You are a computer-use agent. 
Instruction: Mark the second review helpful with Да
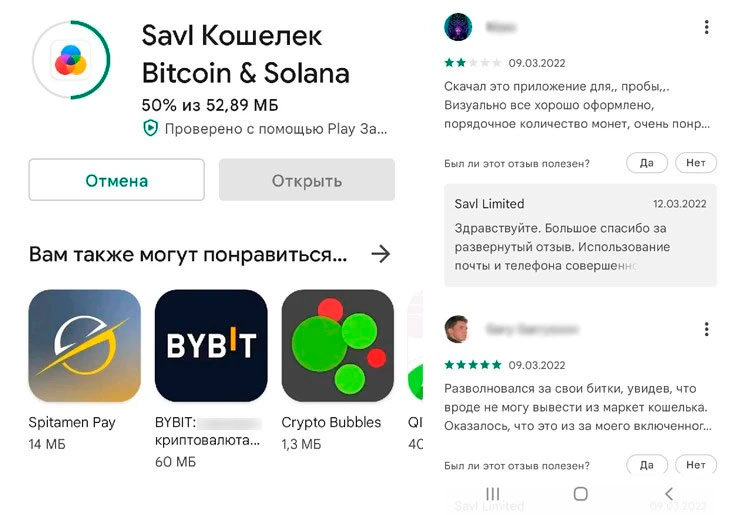[647, 465]
